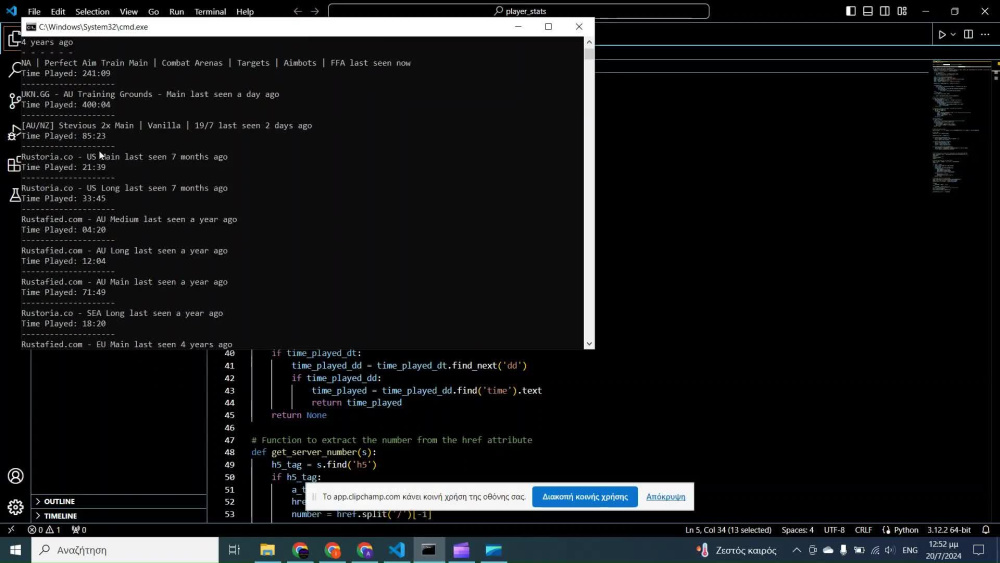This screenshot has height=563, width=1000.
Task: Open run options dropdown arrow beside play
Action: pyautogui.click(x=953, y=34)
